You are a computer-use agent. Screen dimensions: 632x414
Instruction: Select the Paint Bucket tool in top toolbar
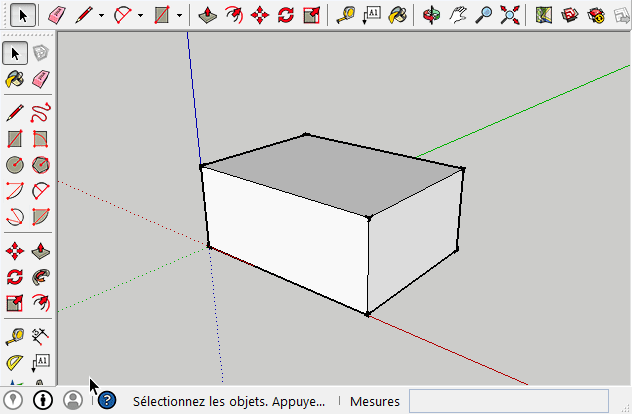pyautogui.click(x=398, y=15)
